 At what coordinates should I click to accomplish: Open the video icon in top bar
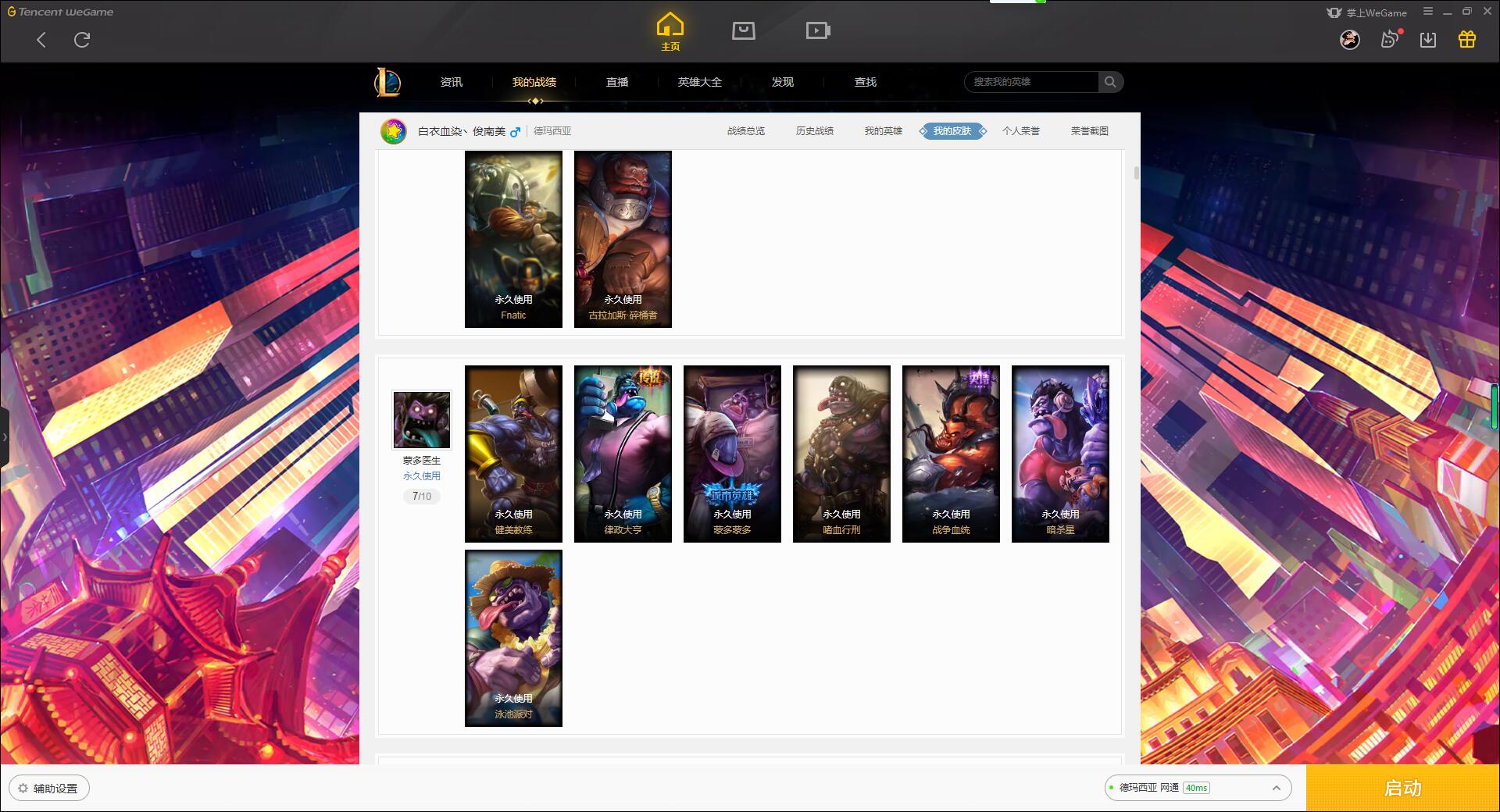818,30
